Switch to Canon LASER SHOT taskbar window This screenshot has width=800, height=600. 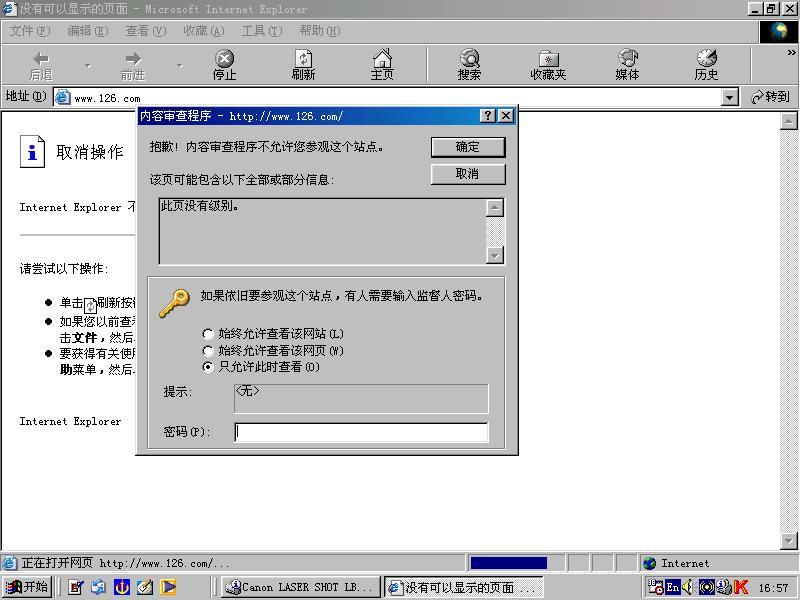(x=301, y=587)
